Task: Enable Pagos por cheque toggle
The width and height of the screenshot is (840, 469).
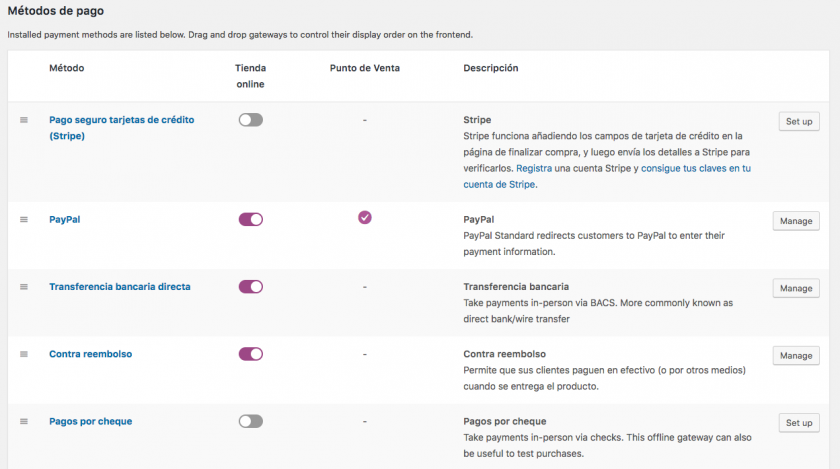Action: click(x=250, y=422)
